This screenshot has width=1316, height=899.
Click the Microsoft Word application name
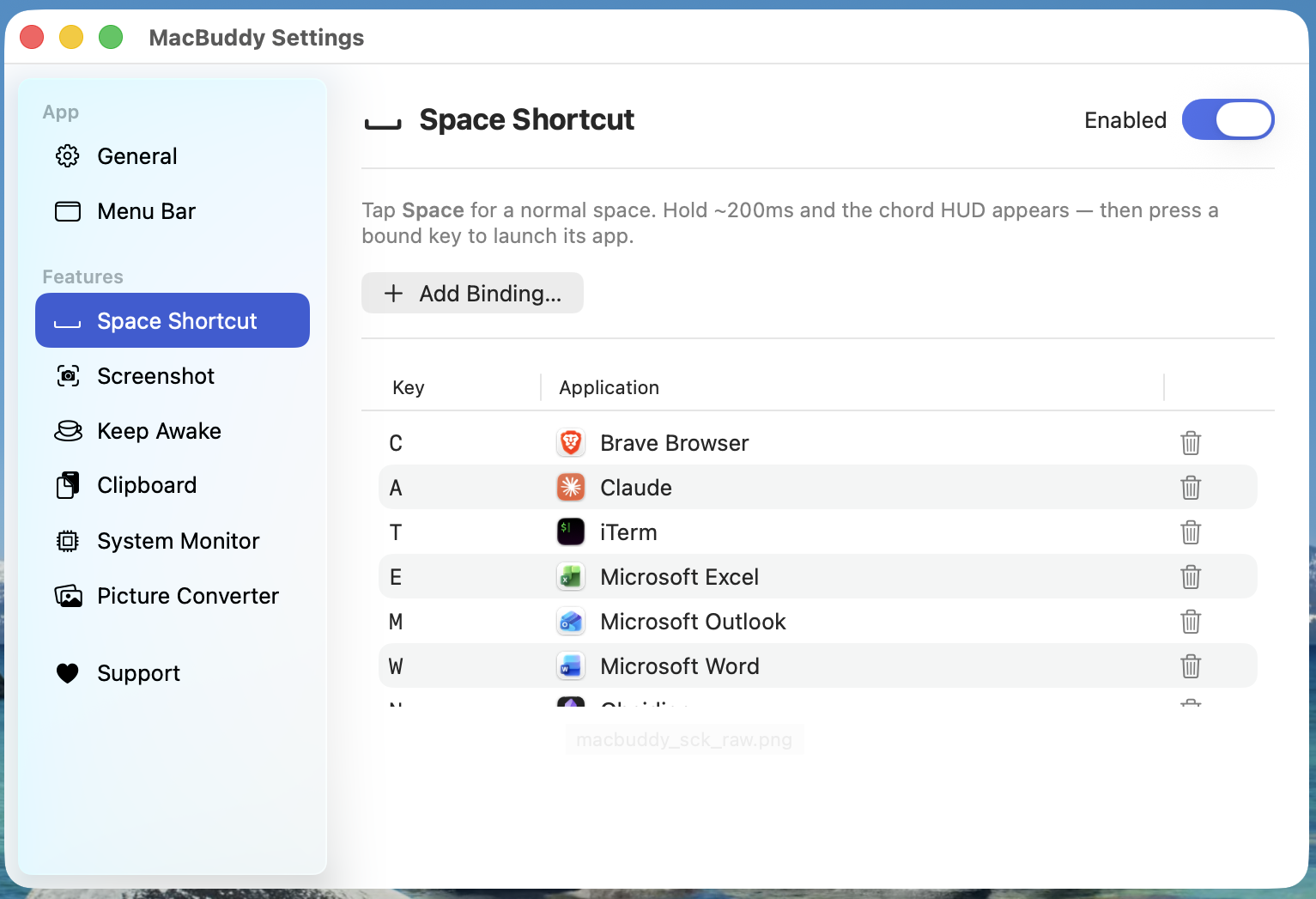pyautogui.click(x=680, y=666)
